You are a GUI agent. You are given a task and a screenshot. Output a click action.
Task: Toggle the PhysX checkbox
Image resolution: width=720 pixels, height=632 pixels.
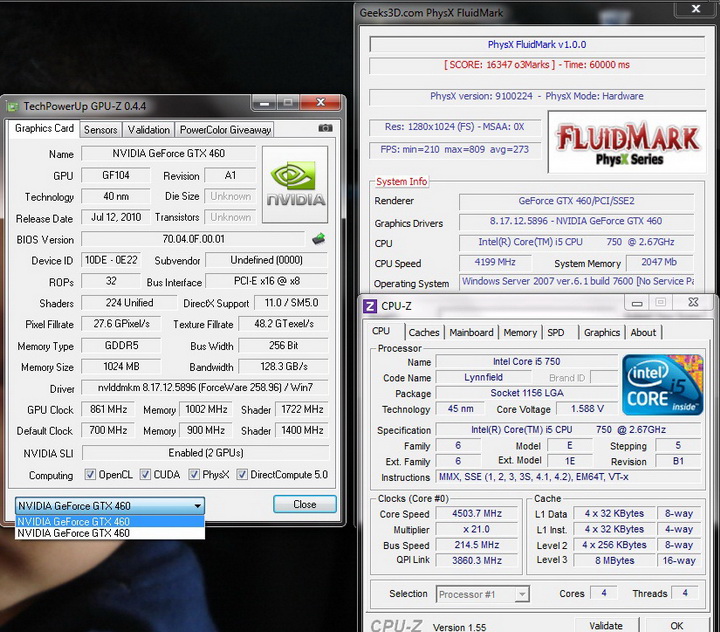coord(194,474)
